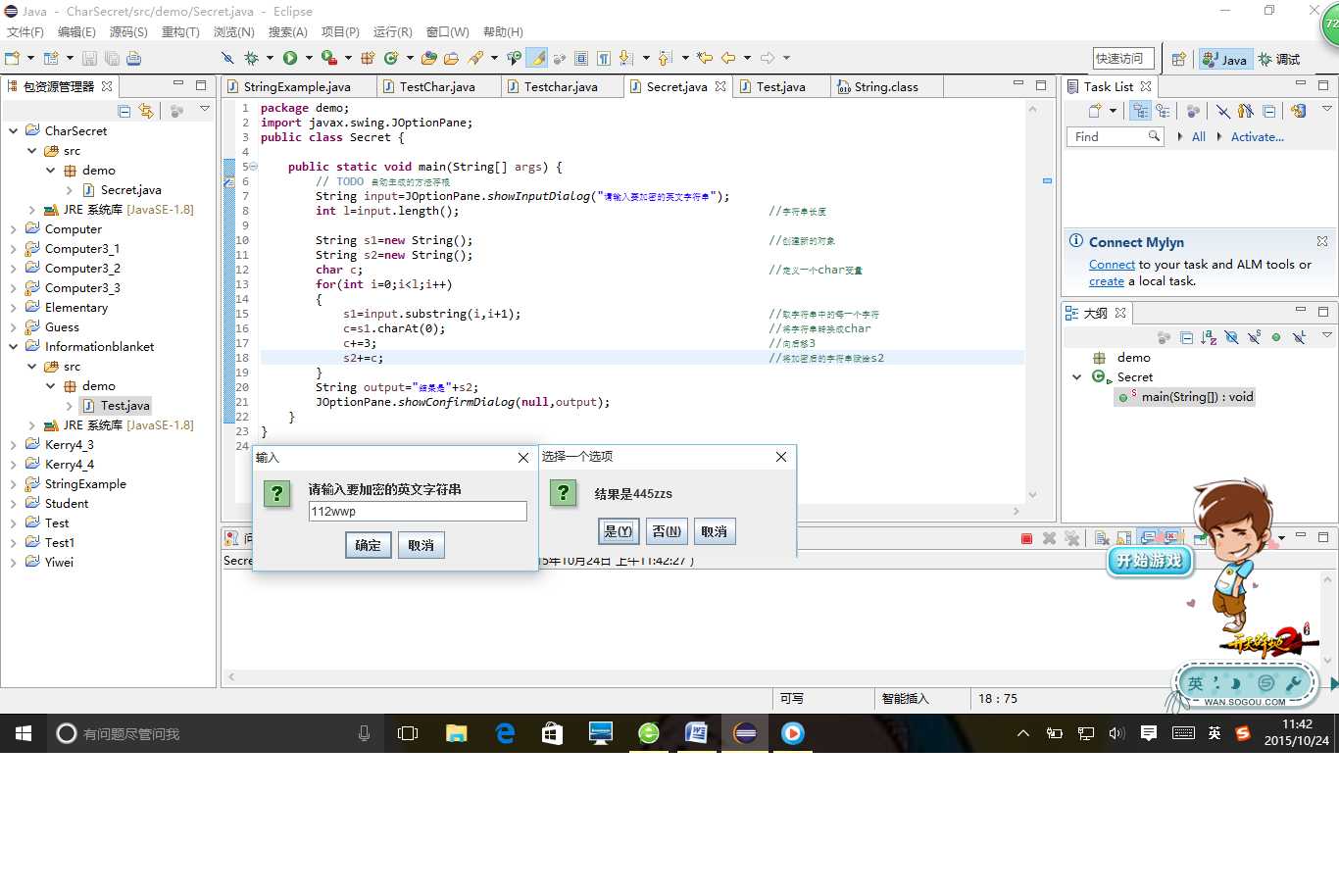Select Test.java in package explorer tree

[x=124, y=406]
